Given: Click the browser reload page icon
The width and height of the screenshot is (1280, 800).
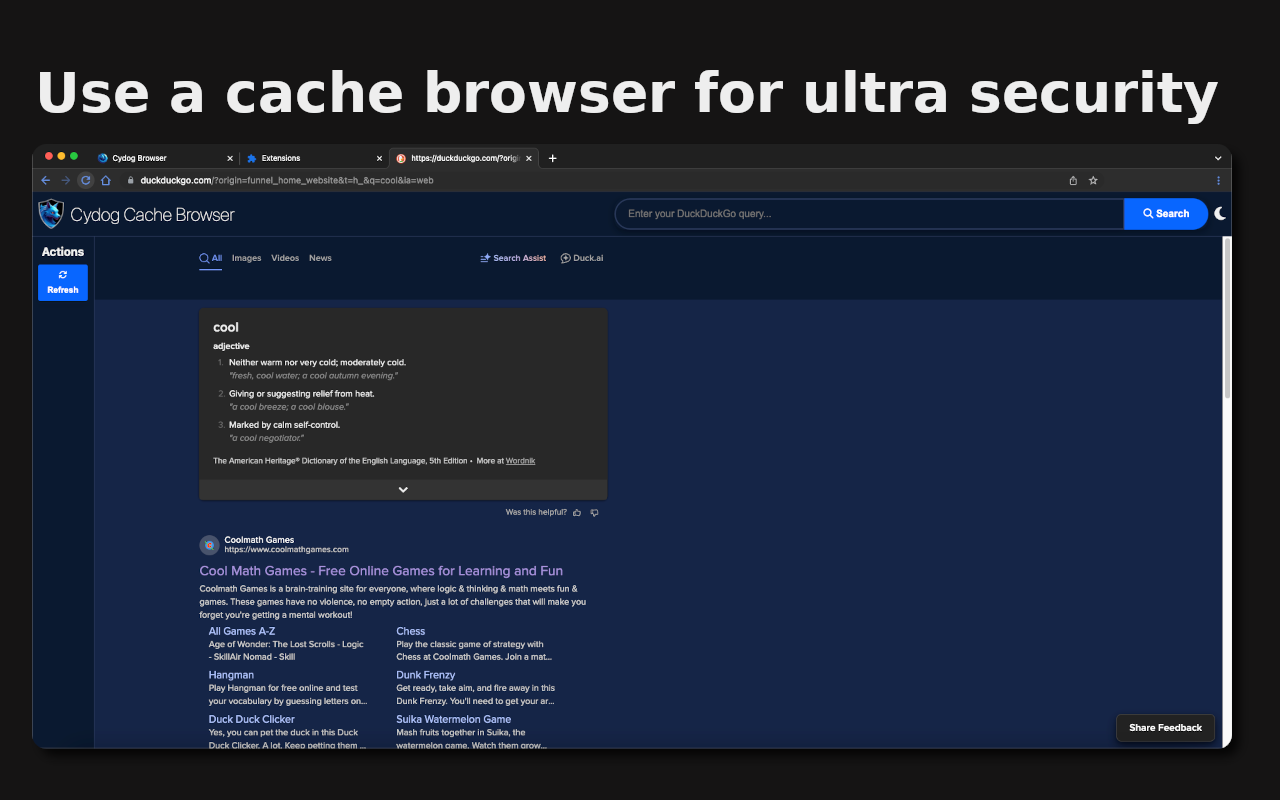Looking at the screenshot, I should coord(86,181).
